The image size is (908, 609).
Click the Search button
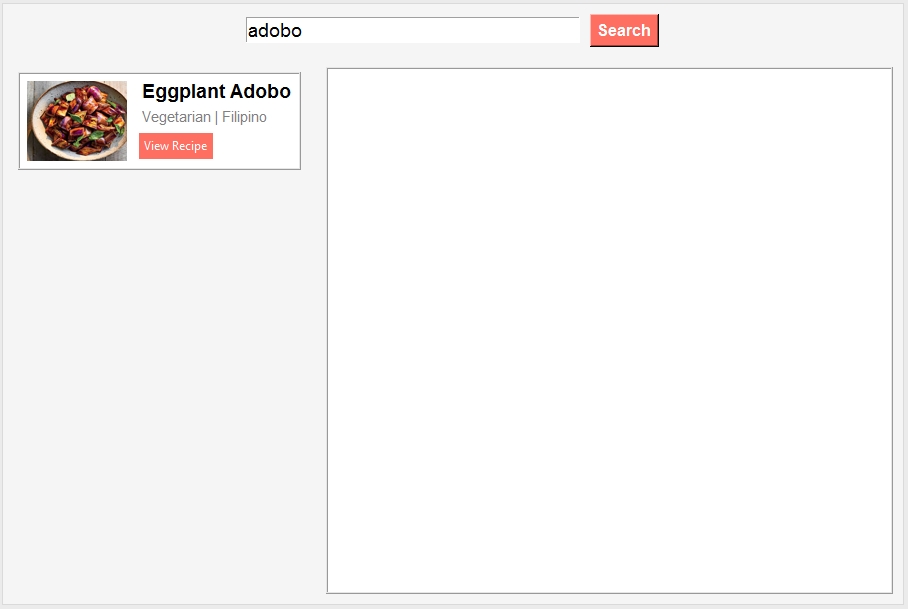click(x=624, y=30)
